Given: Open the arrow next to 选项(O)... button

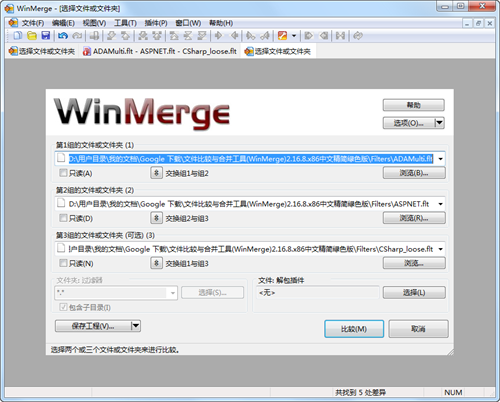Looking at the screenshot, I should click(440, 123).
